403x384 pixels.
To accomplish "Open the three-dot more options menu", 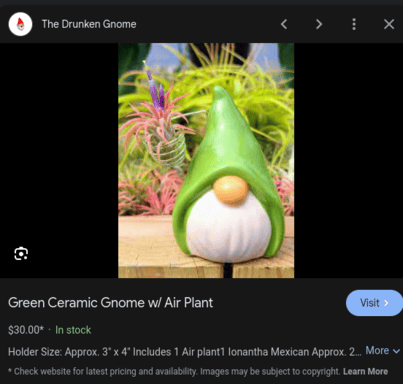I will [354, 24].
